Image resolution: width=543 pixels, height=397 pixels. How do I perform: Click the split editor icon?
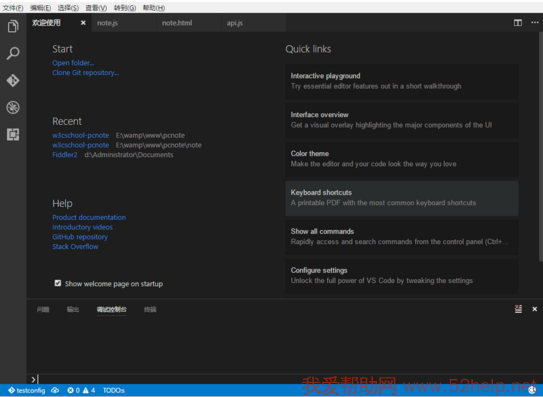click(518, 23)
